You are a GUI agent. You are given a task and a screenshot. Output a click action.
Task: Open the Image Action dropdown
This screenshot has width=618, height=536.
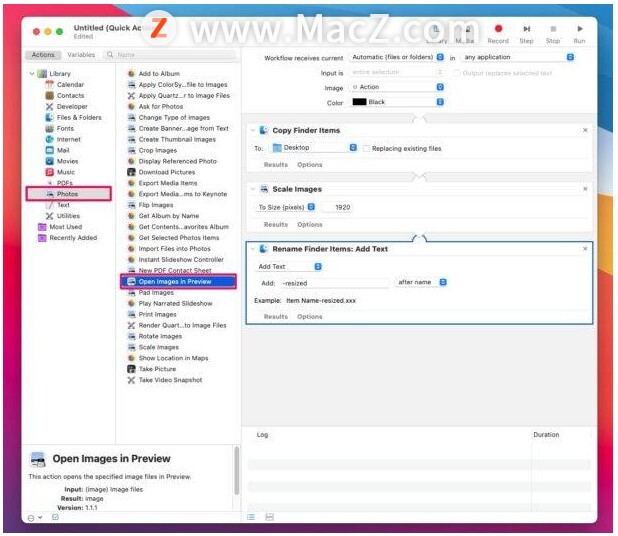(397, 87)
